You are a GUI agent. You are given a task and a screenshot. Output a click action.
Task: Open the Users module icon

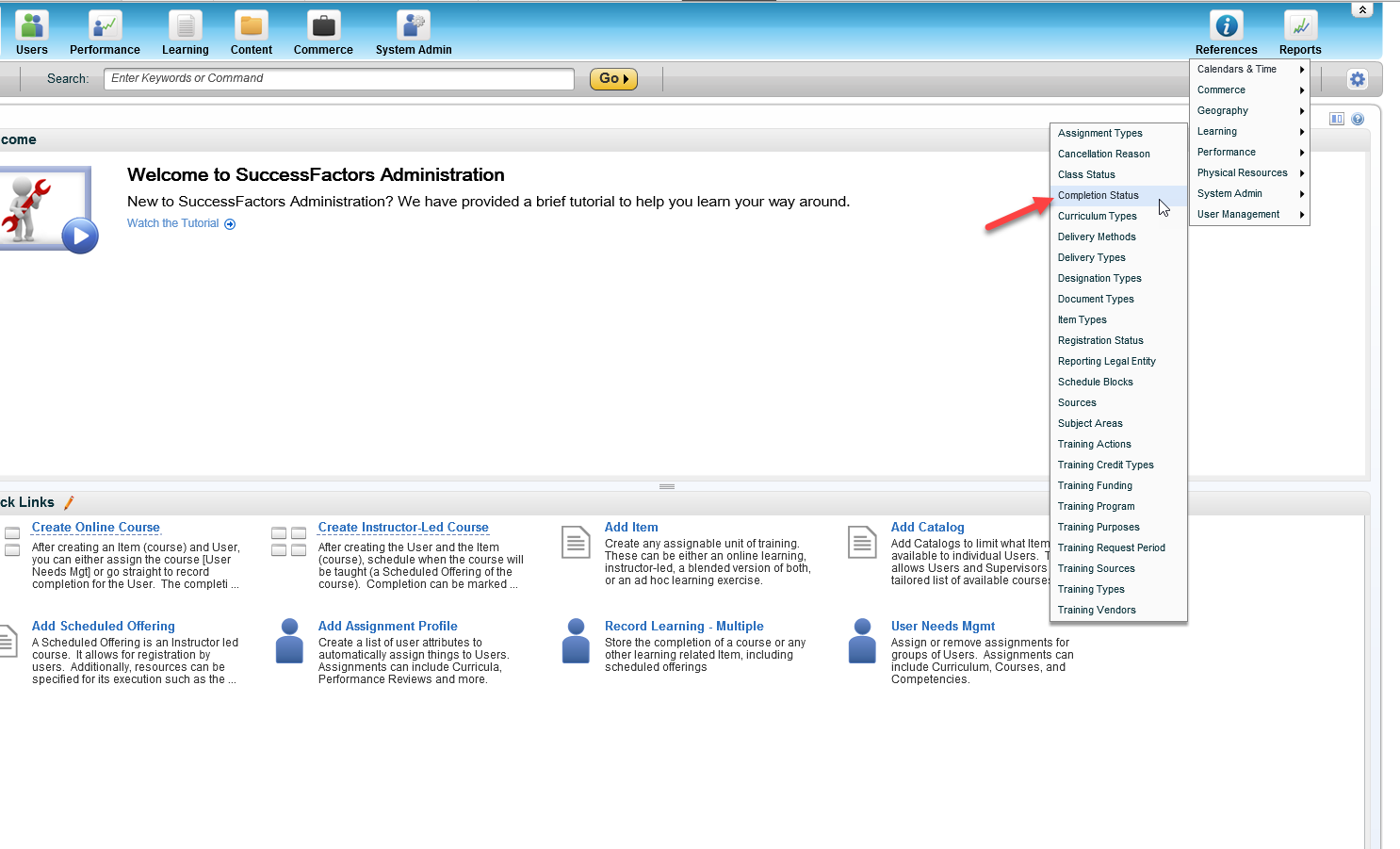tap(32, 25)
